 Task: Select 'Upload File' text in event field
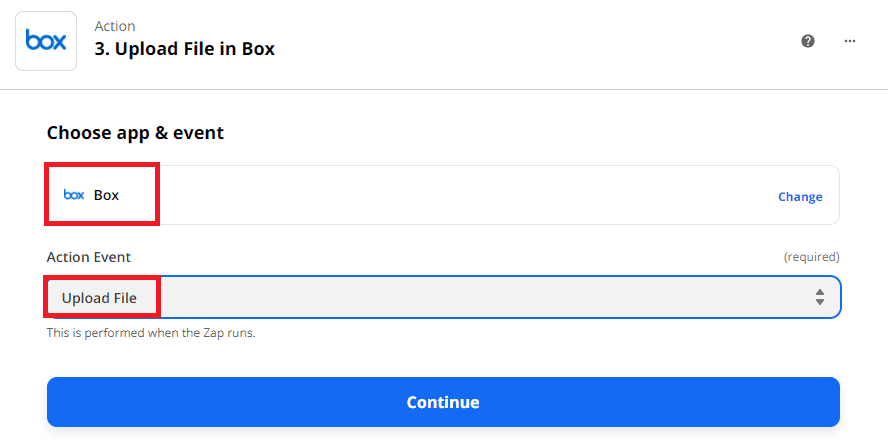[99, 297]
